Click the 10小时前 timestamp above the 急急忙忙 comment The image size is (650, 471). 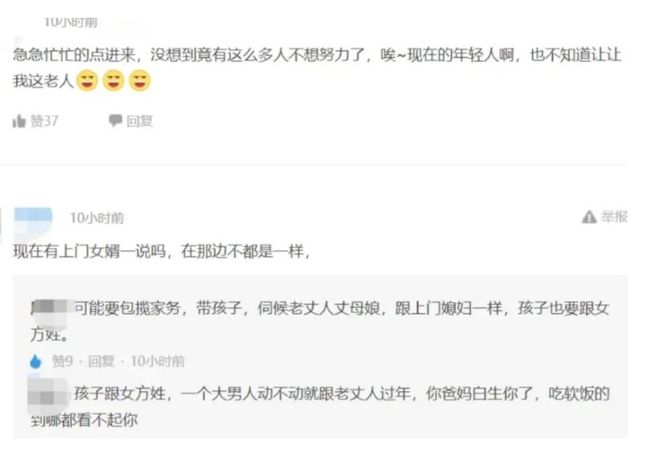point(71,22)
